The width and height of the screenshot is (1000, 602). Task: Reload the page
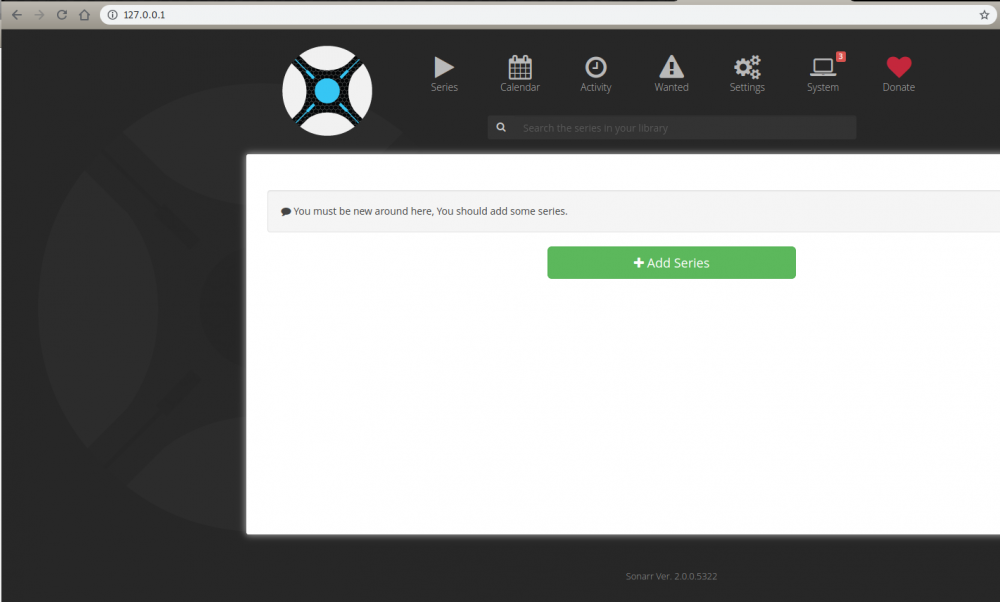pos(62,15)
